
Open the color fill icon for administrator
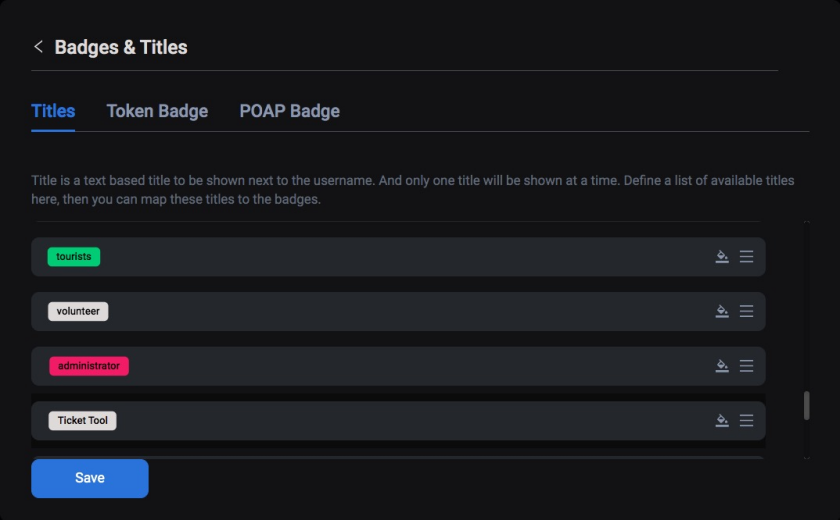[x=722, y=366]
